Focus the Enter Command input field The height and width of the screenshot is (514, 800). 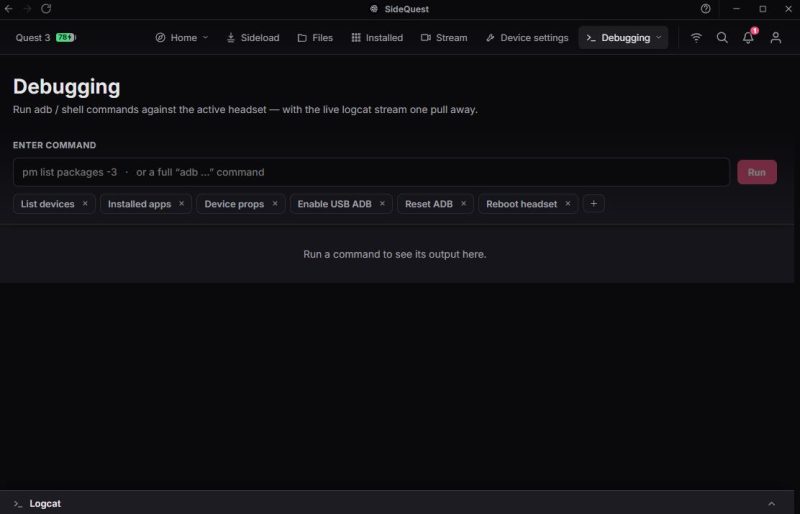click(371, 172)
